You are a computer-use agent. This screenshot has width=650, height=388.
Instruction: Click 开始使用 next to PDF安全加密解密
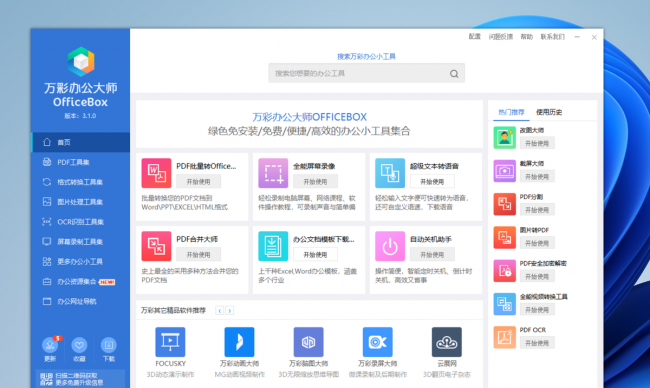537,276
